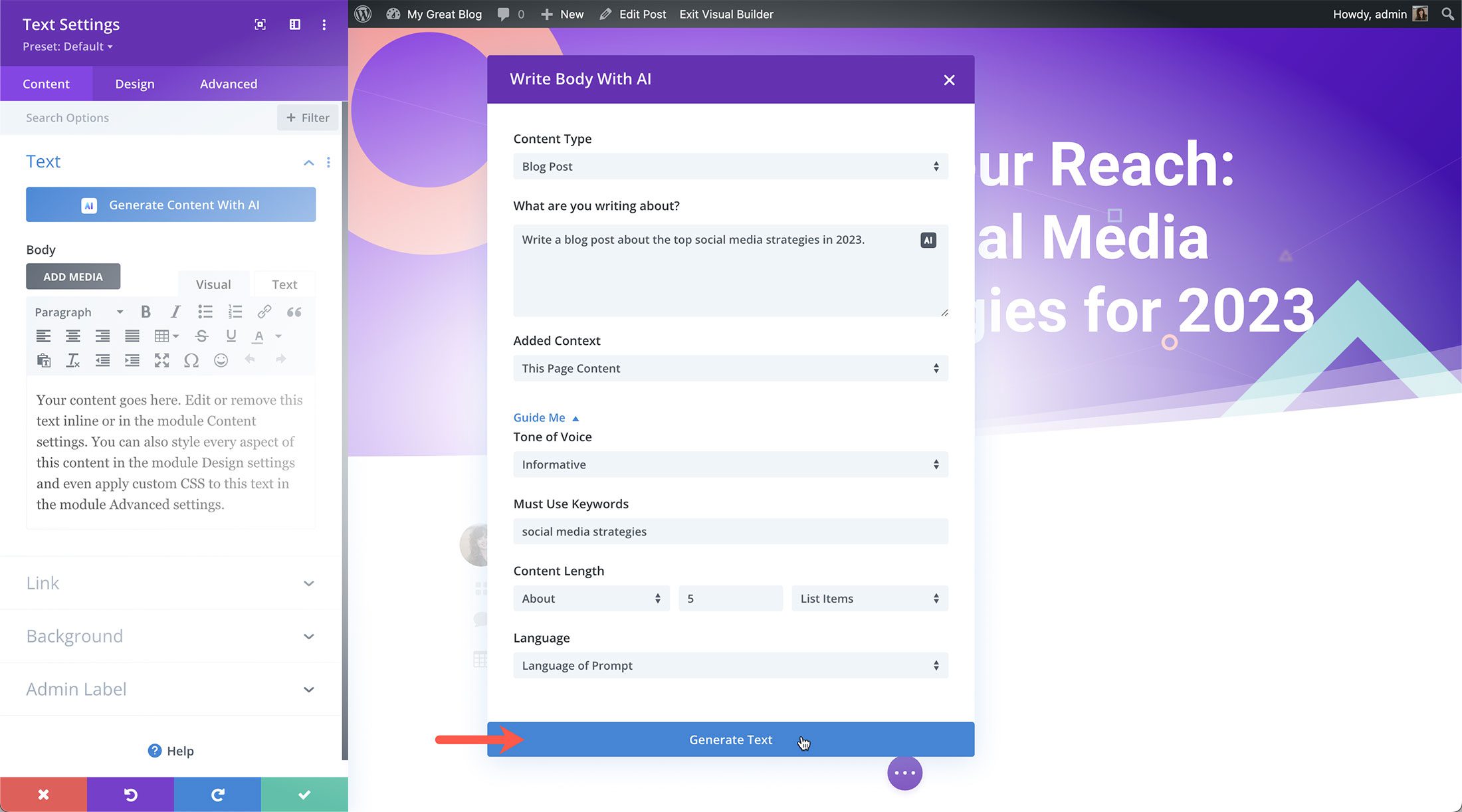This screenshot has width=1462, height=812.
Task: Click the unordered list icon
Action: click(204, 312)
